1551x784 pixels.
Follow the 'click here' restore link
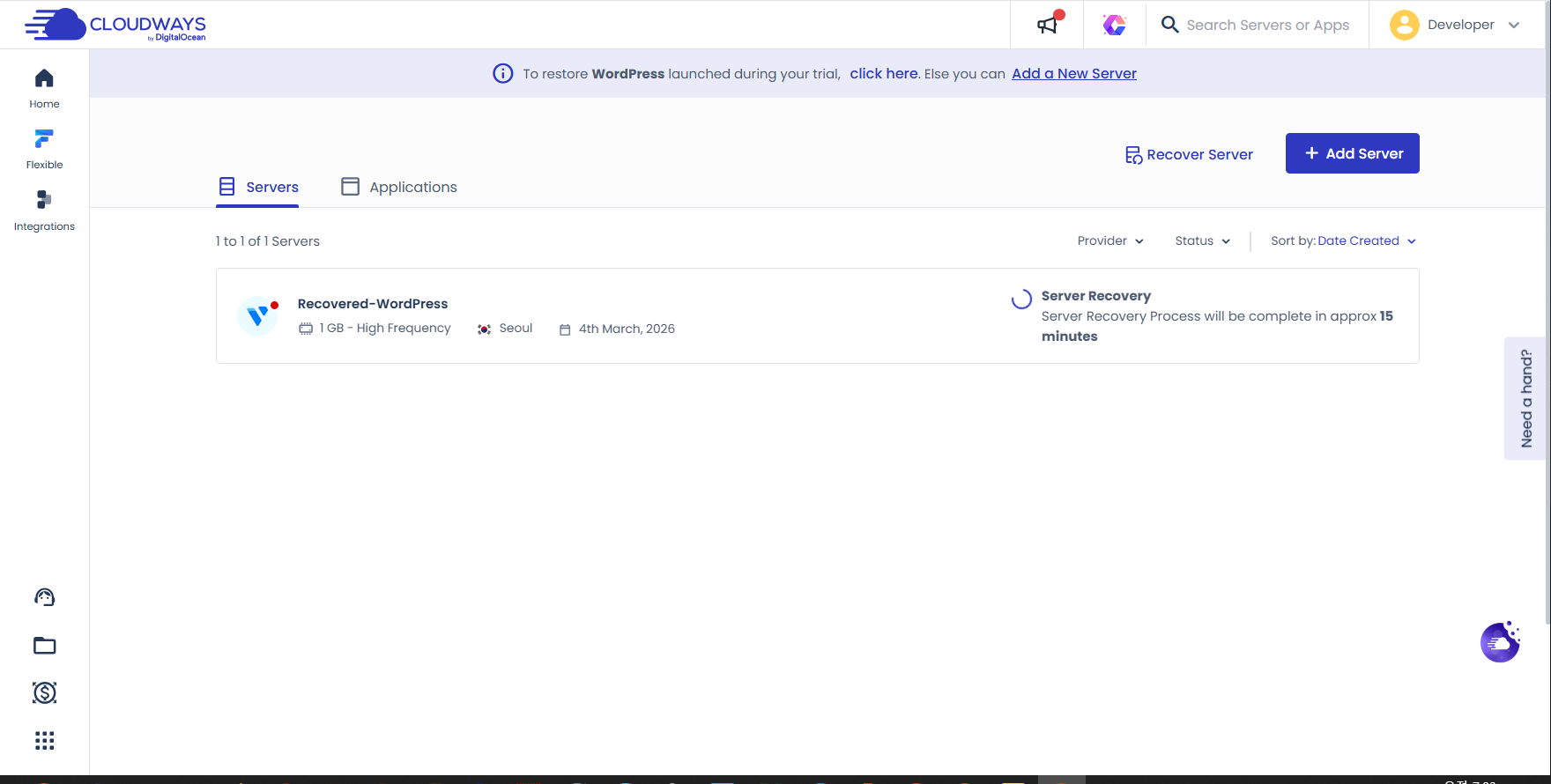[884, 73]
